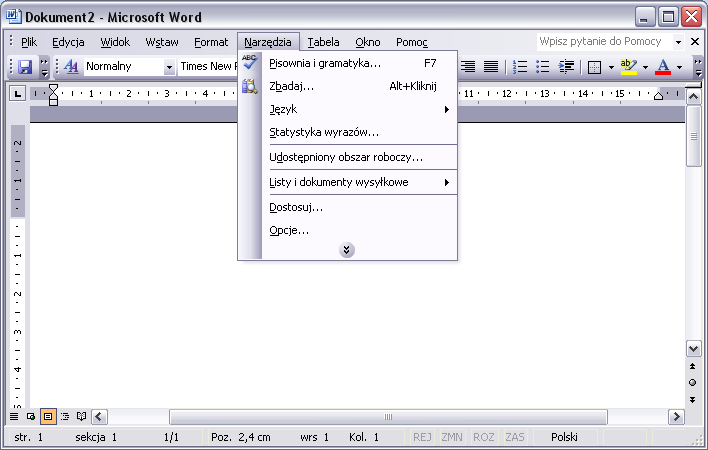
Task: Click the Word document icon in title bar
Action: (x=14, y=16)
